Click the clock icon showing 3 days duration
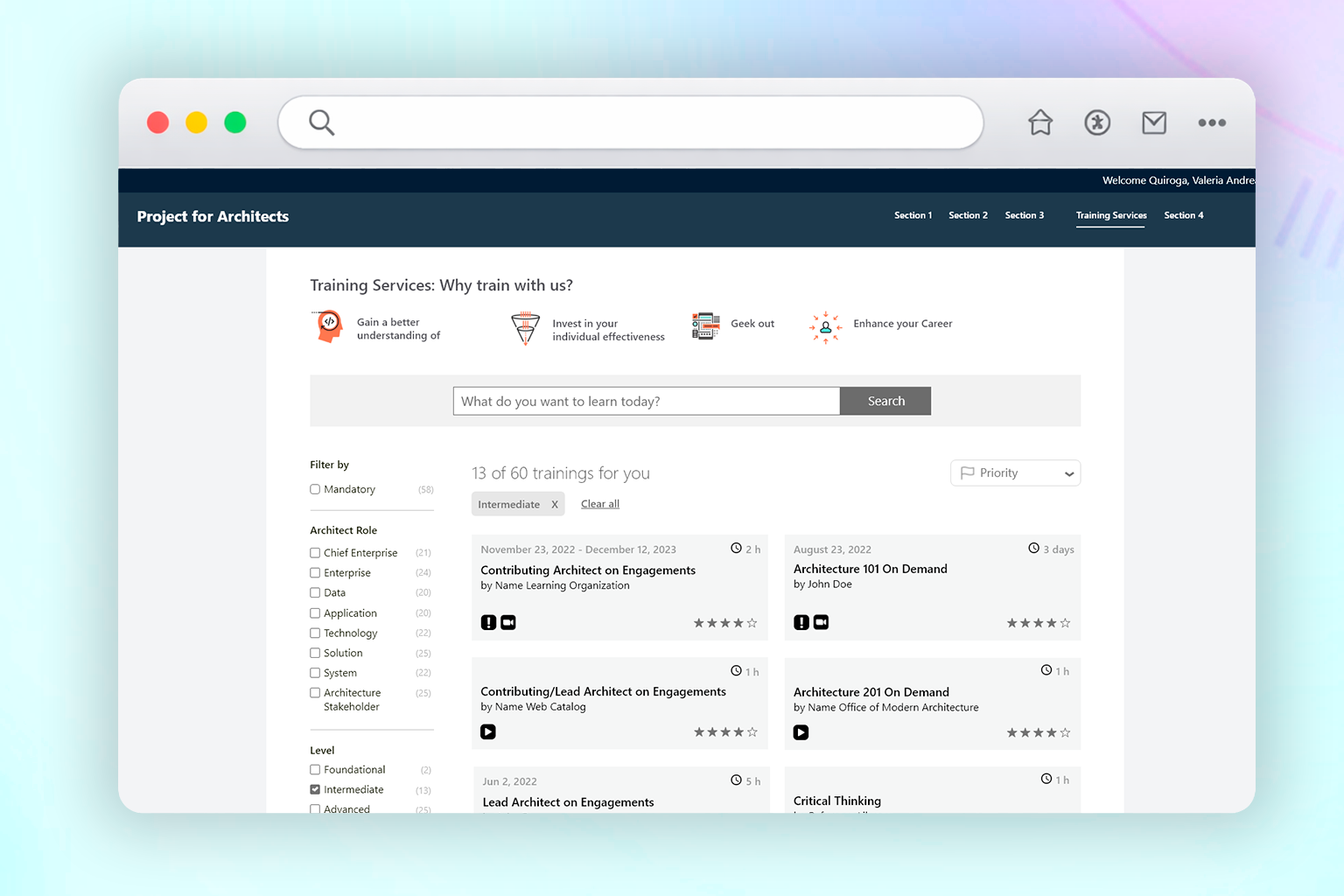This screenshot has width=1344, height=896. click(x=1033, y=548)
